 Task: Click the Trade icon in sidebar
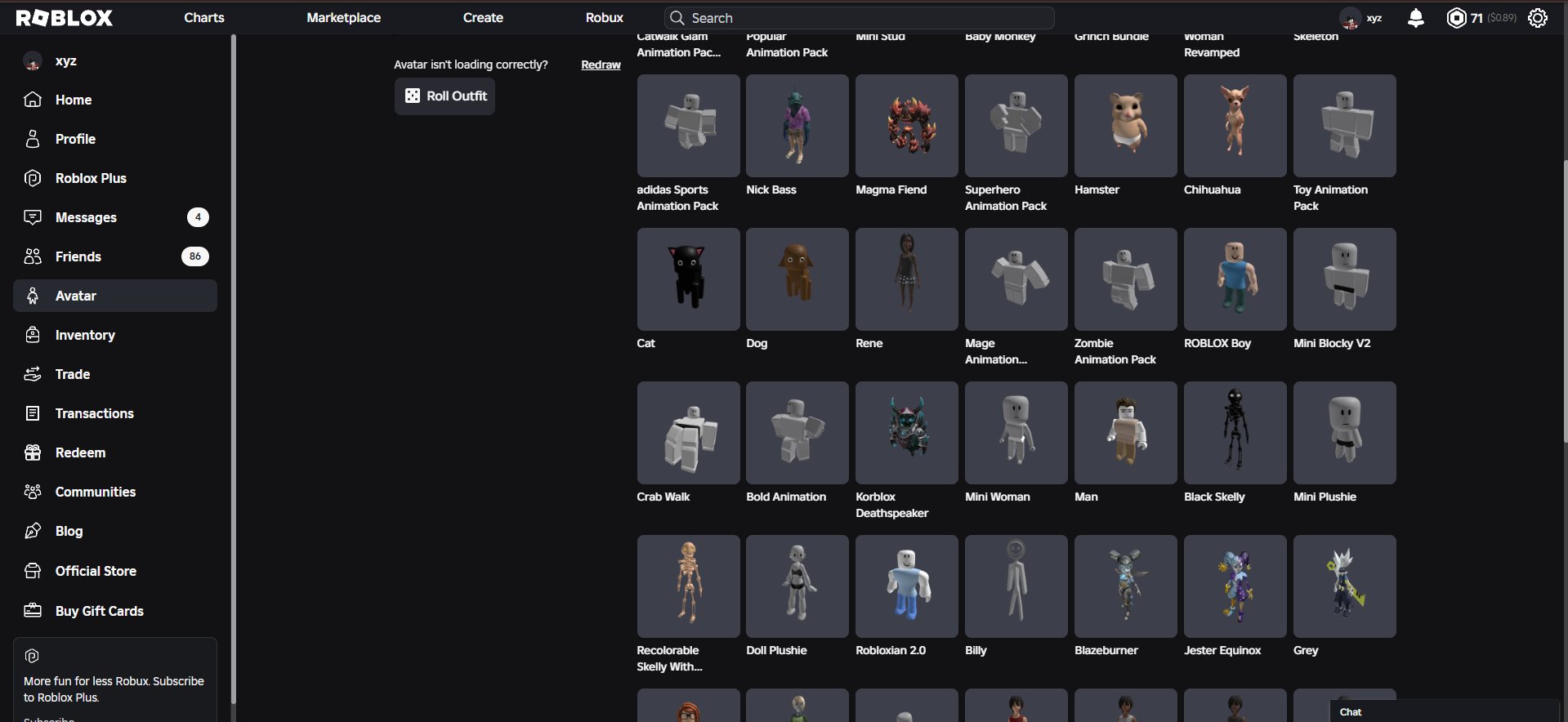(33, 374)
